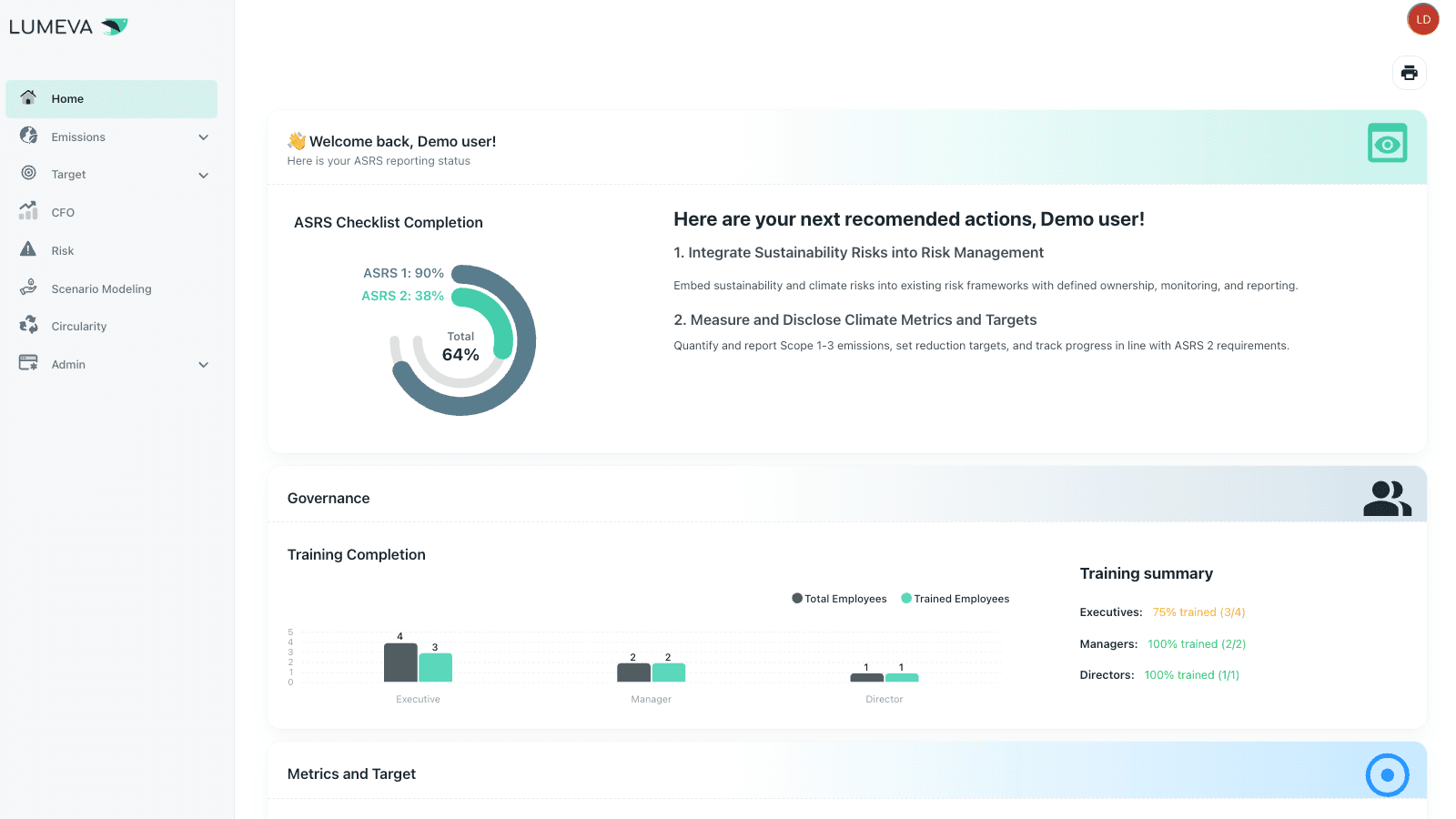Select the Risk warning icon

click(28, 249)
